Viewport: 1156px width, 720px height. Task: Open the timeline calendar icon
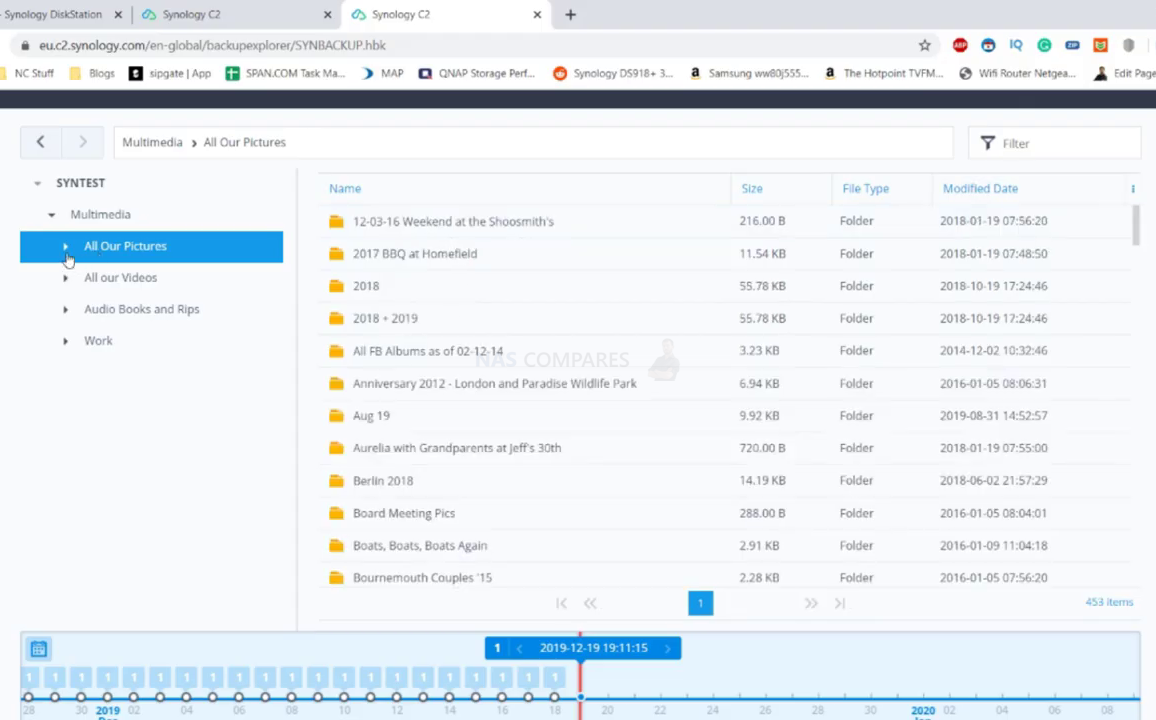[x=38, y=649]
